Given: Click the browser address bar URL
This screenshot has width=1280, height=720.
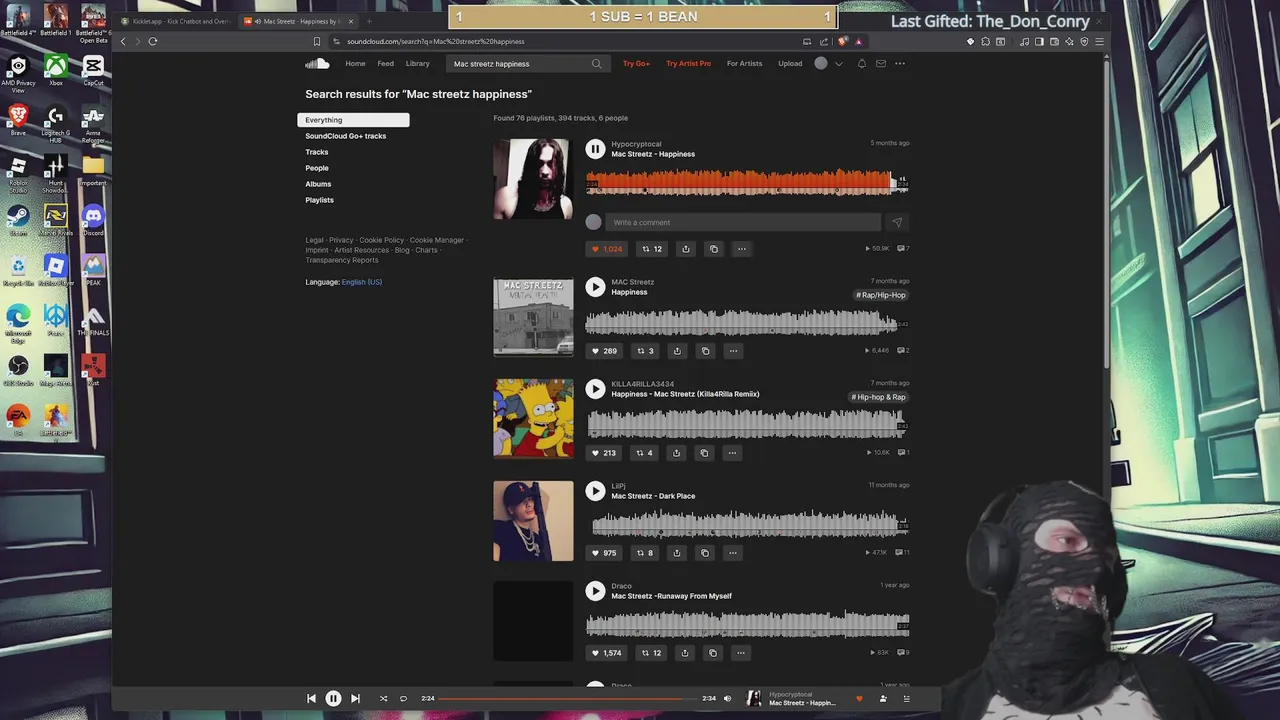Looking at the screenshot, I should pos(436,41).
